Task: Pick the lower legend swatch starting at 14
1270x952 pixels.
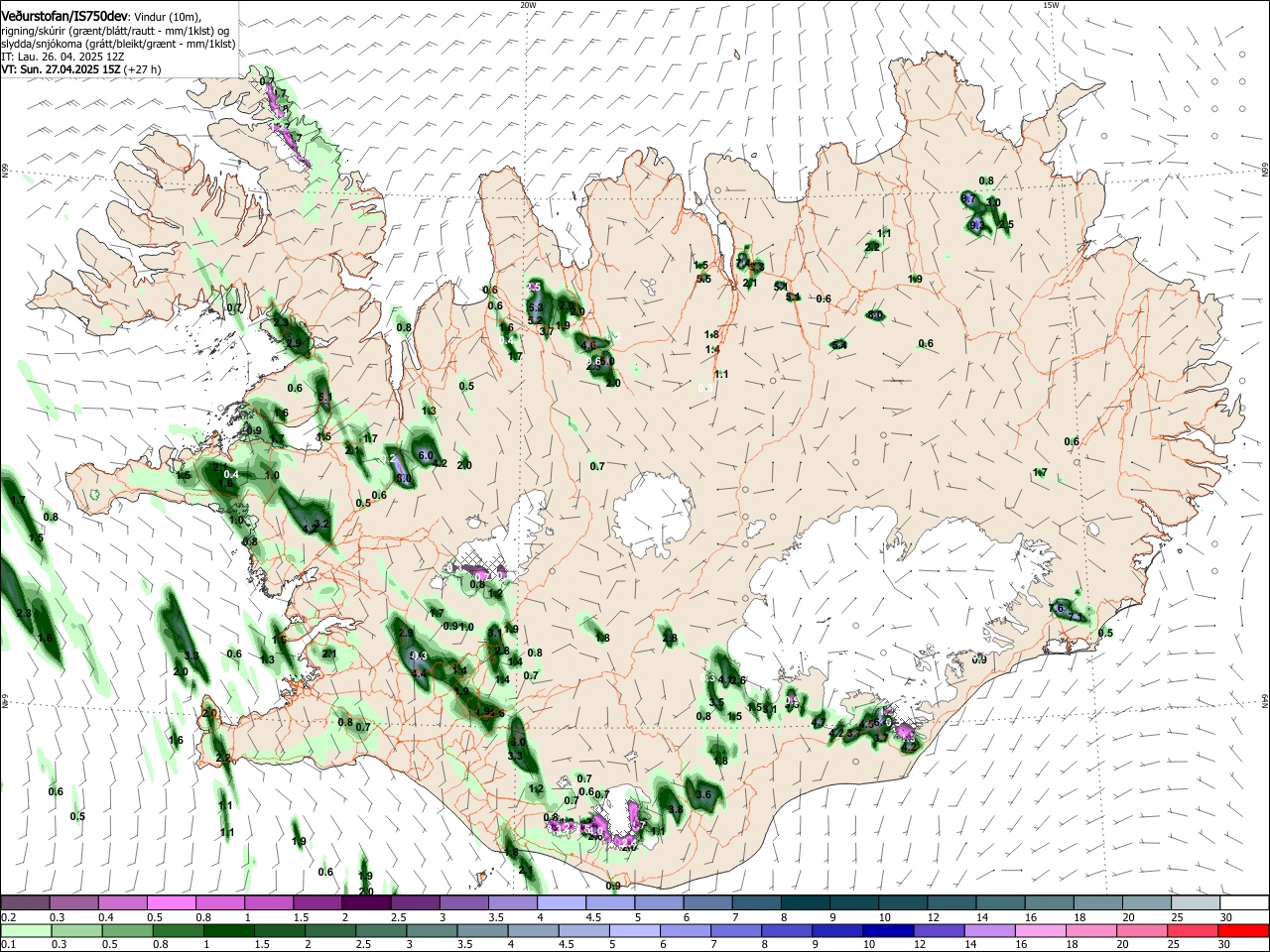Action: (992, 930)
